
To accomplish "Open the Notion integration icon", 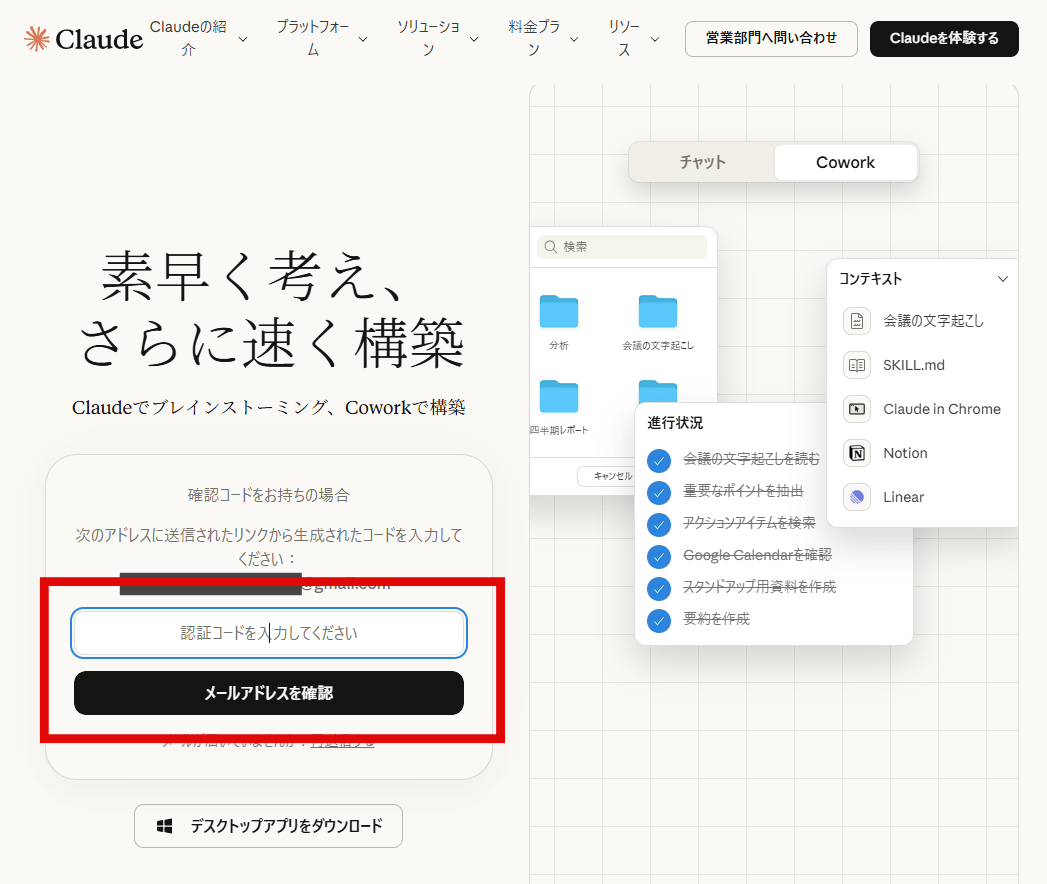I will point(856,453).
